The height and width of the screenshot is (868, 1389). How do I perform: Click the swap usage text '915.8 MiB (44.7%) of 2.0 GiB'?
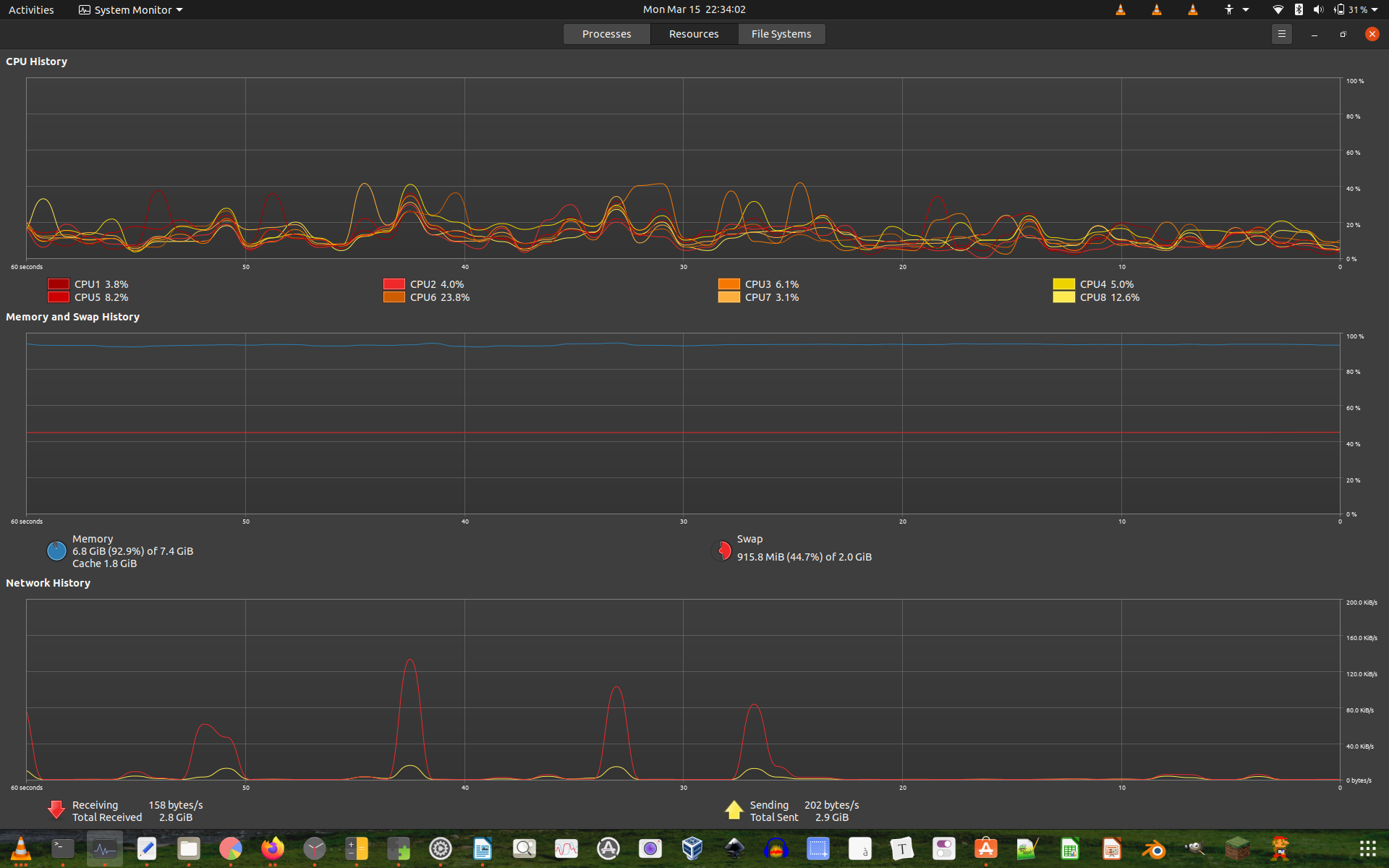pyautogui.click(x=804, y=557)
